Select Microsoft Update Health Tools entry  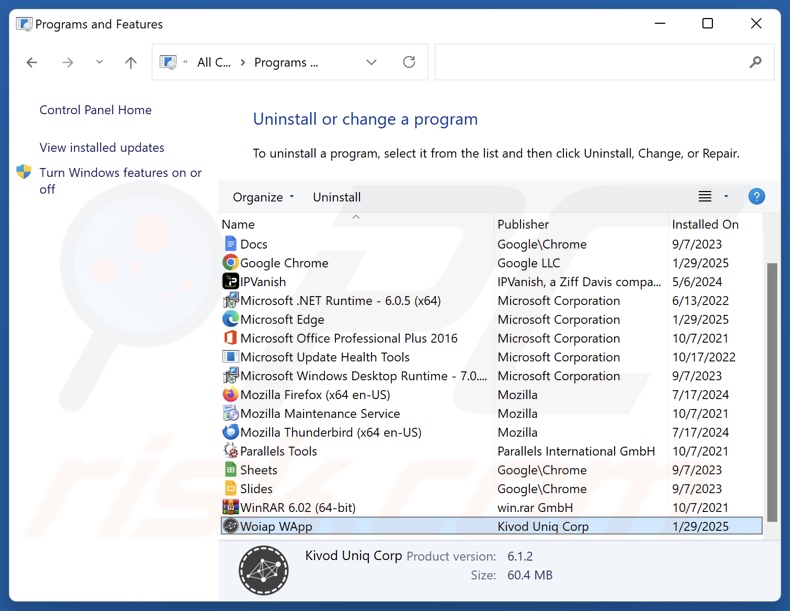pos(325,357)
